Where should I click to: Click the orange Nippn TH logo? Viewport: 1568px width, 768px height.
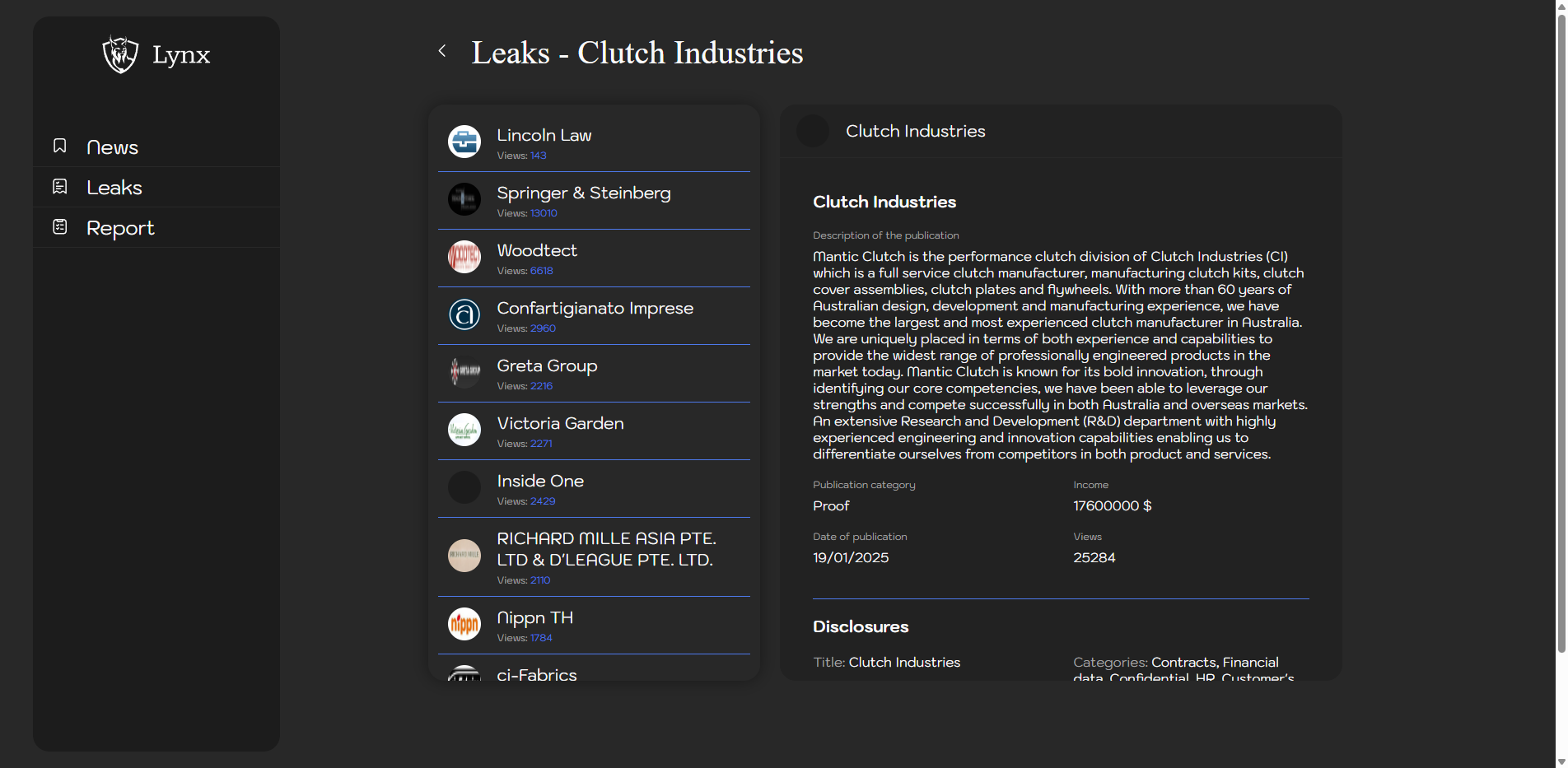click(464, 624)
